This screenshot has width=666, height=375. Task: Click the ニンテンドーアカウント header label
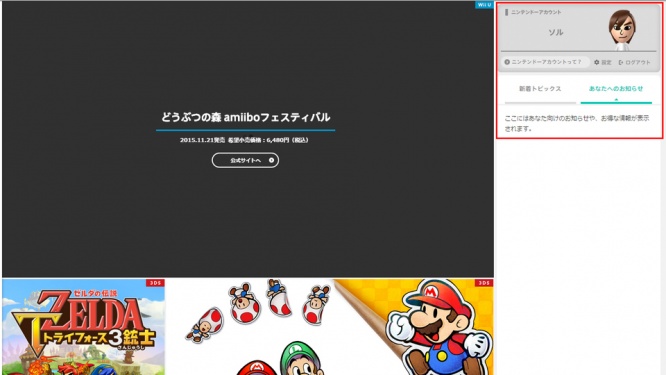click(x=536, y=12)
